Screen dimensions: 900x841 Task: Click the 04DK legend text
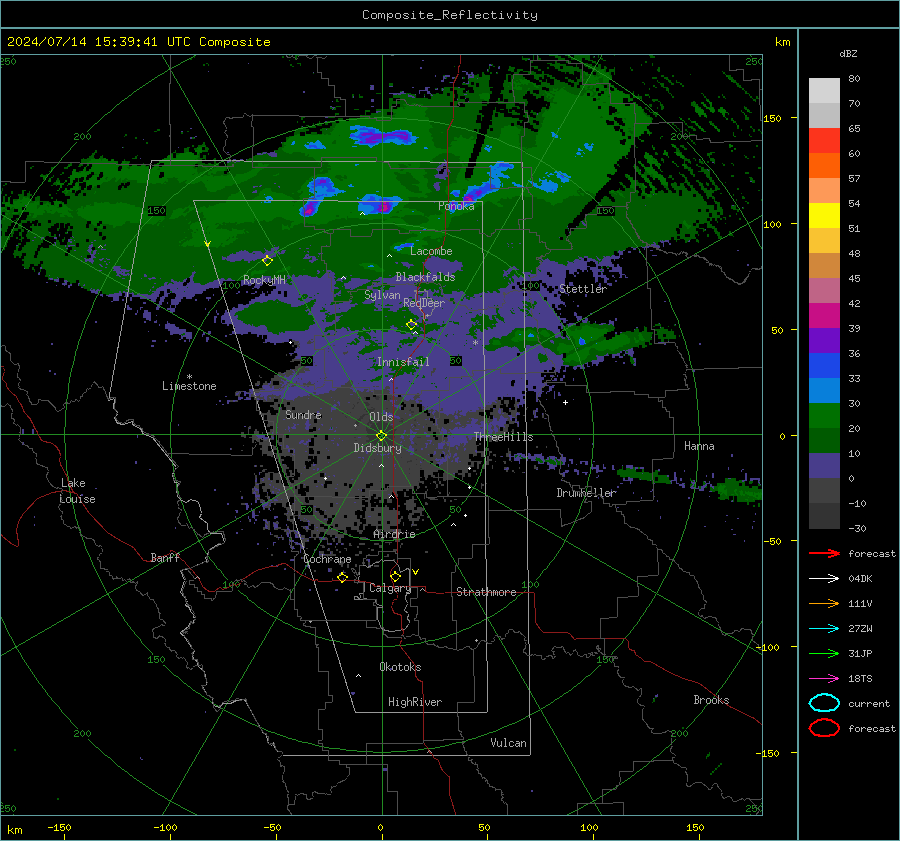click(860, 579)
